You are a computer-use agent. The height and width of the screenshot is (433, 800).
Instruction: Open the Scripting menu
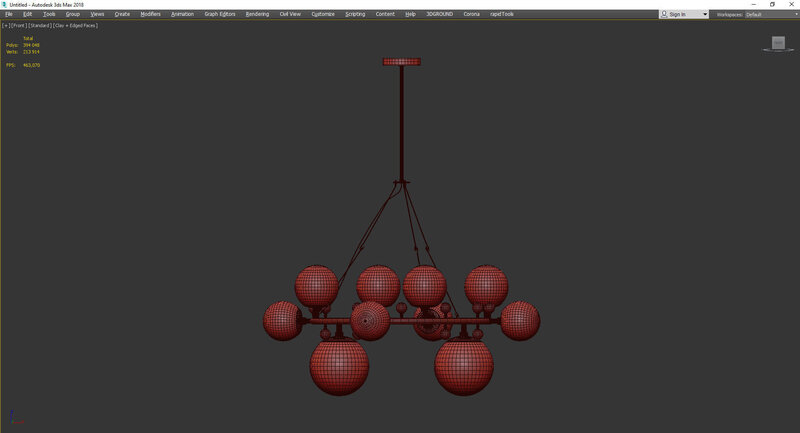[356, 14]
